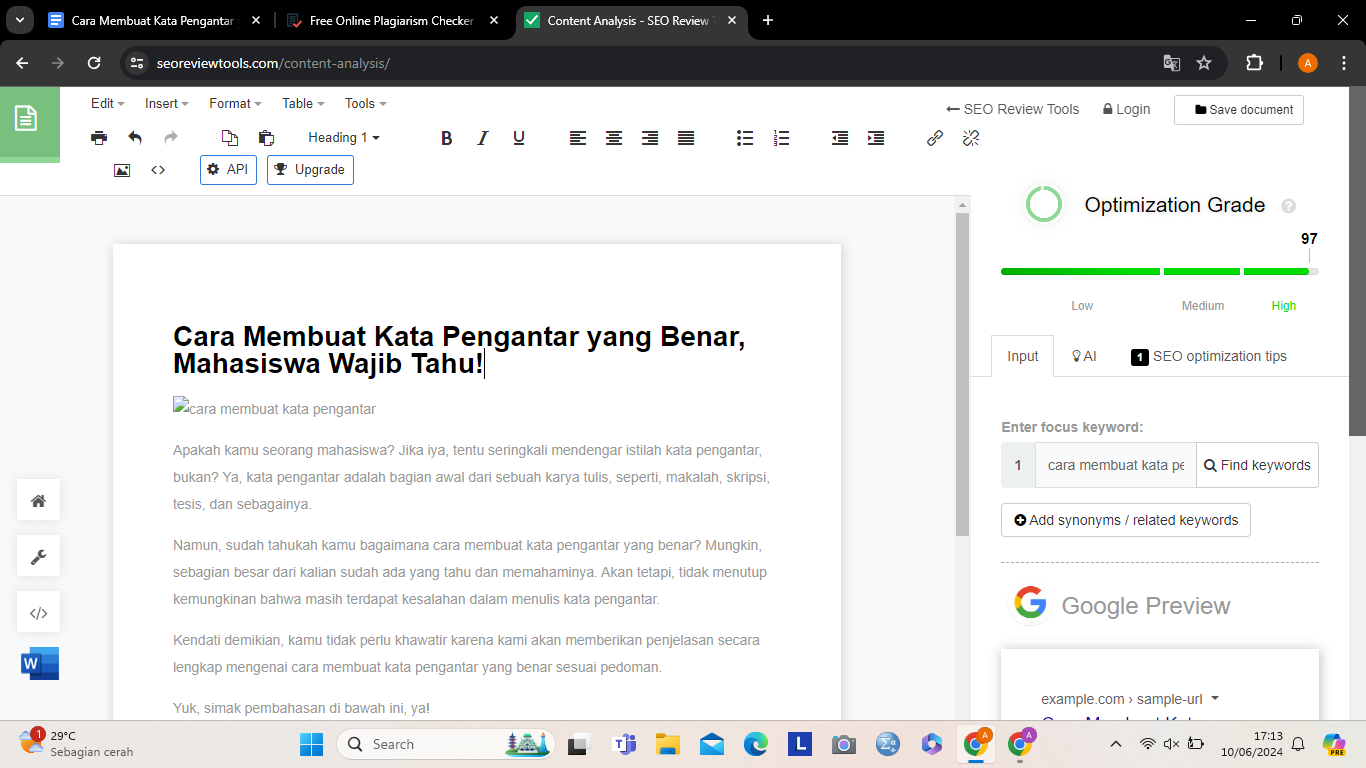
Task: Click the undo arrow icon
Action: (135, 138)
